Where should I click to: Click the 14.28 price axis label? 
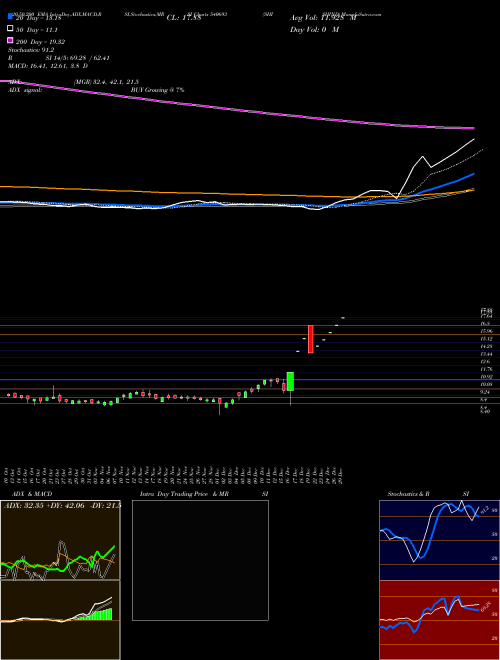tap(487, 346)
